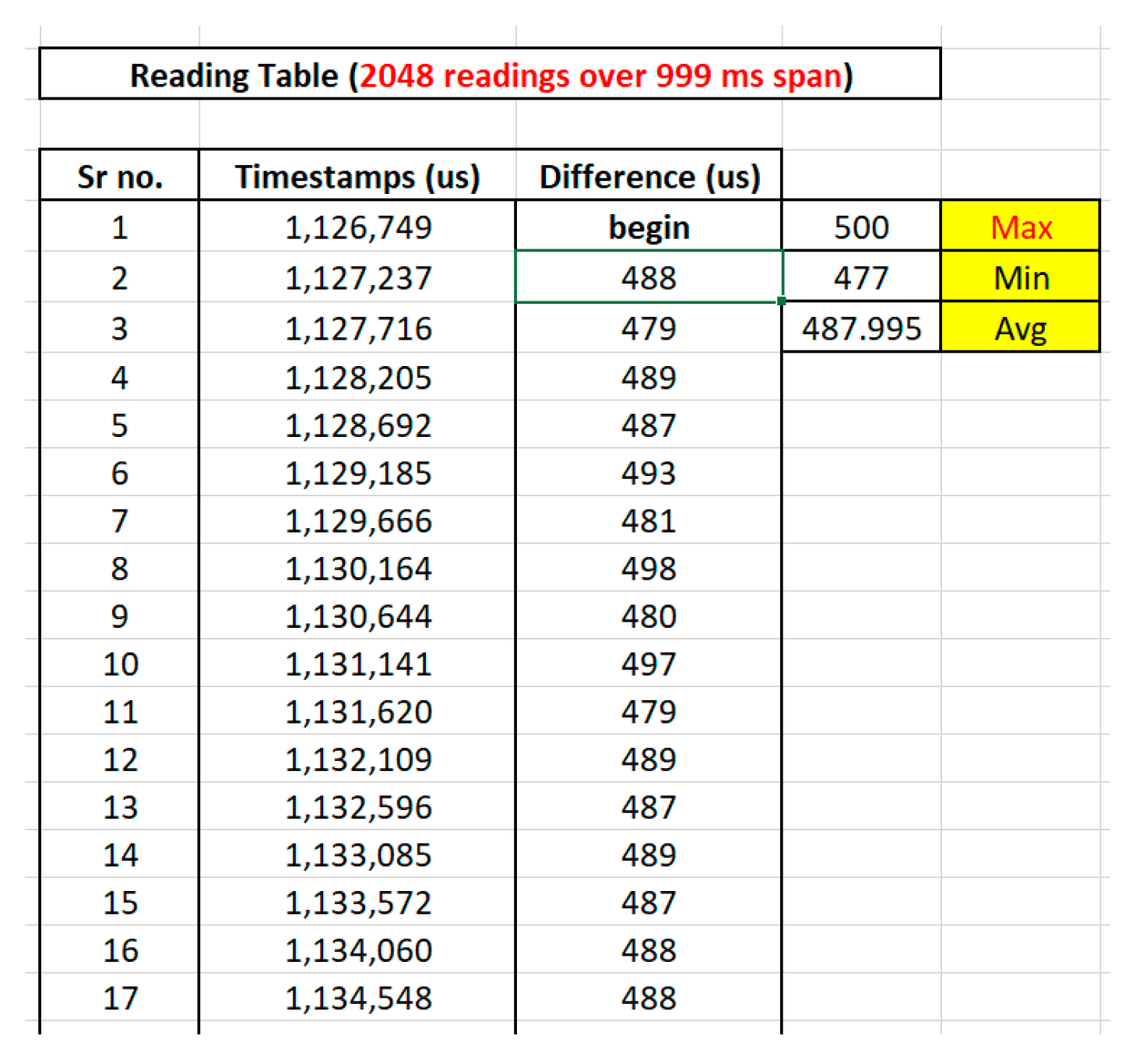
Task: Select the yellow 'Min' label cell
Action: [x=1020, y=277]
